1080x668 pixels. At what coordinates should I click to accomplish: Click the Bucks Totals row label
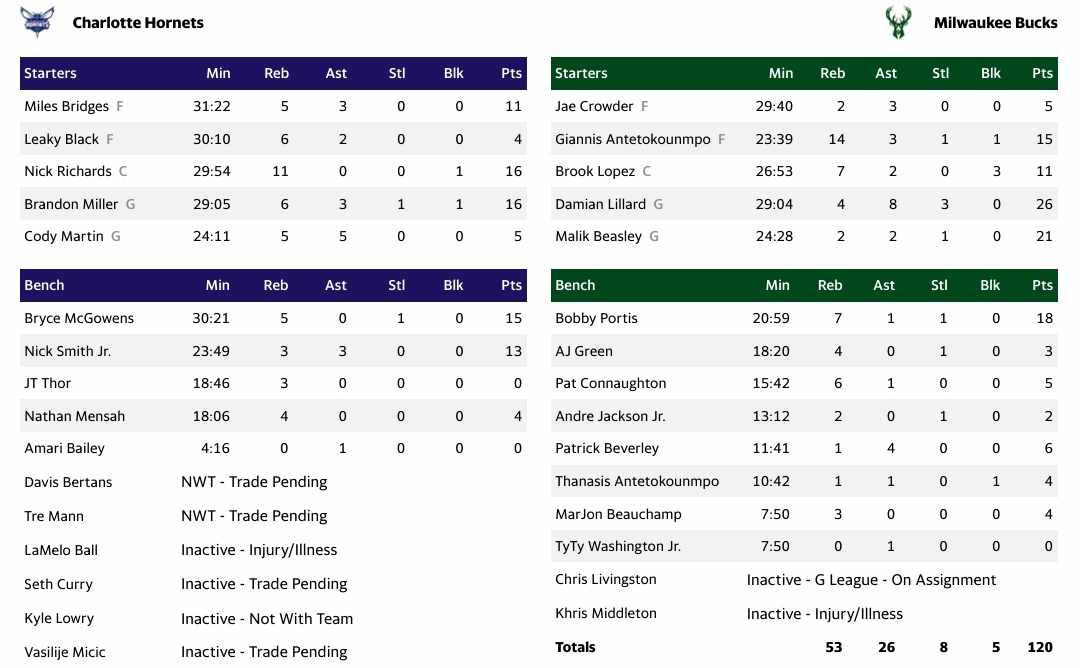[575, 647]
